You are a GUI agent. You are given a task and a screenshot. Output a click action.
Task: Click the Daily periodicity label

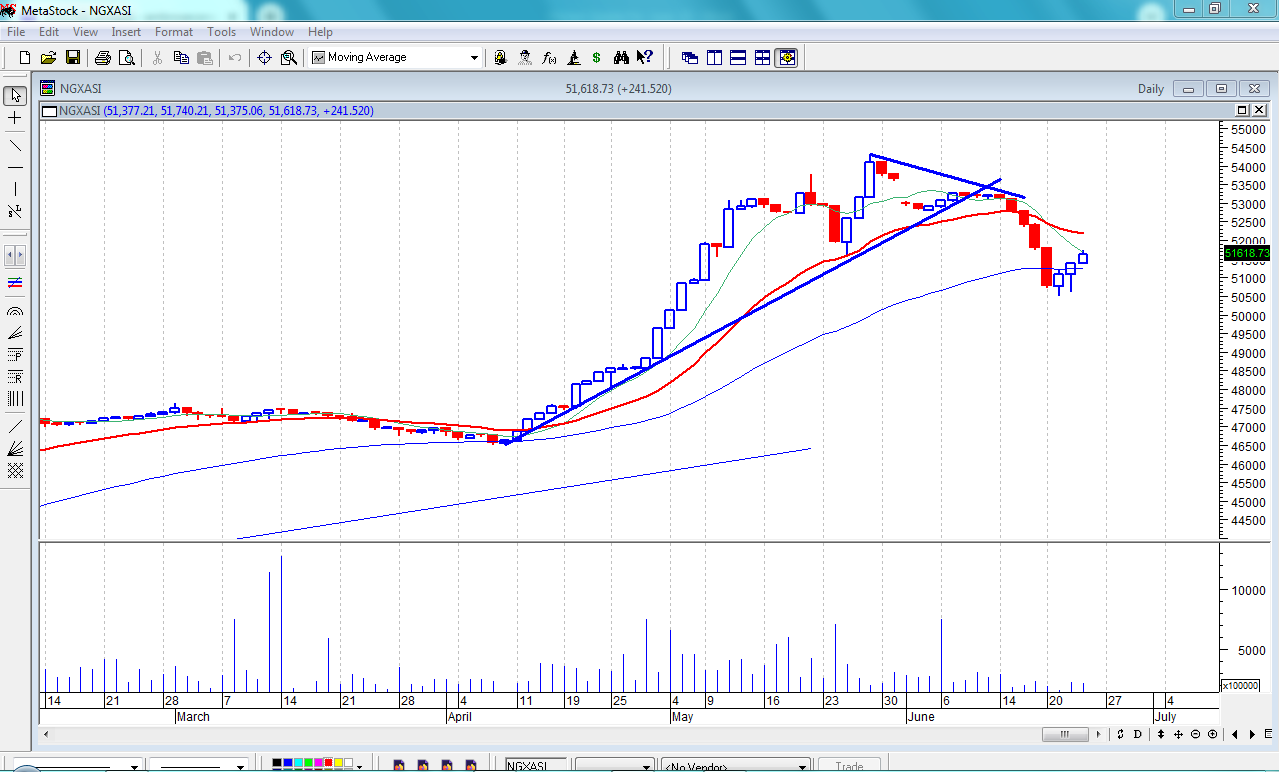pos(1150,89)
